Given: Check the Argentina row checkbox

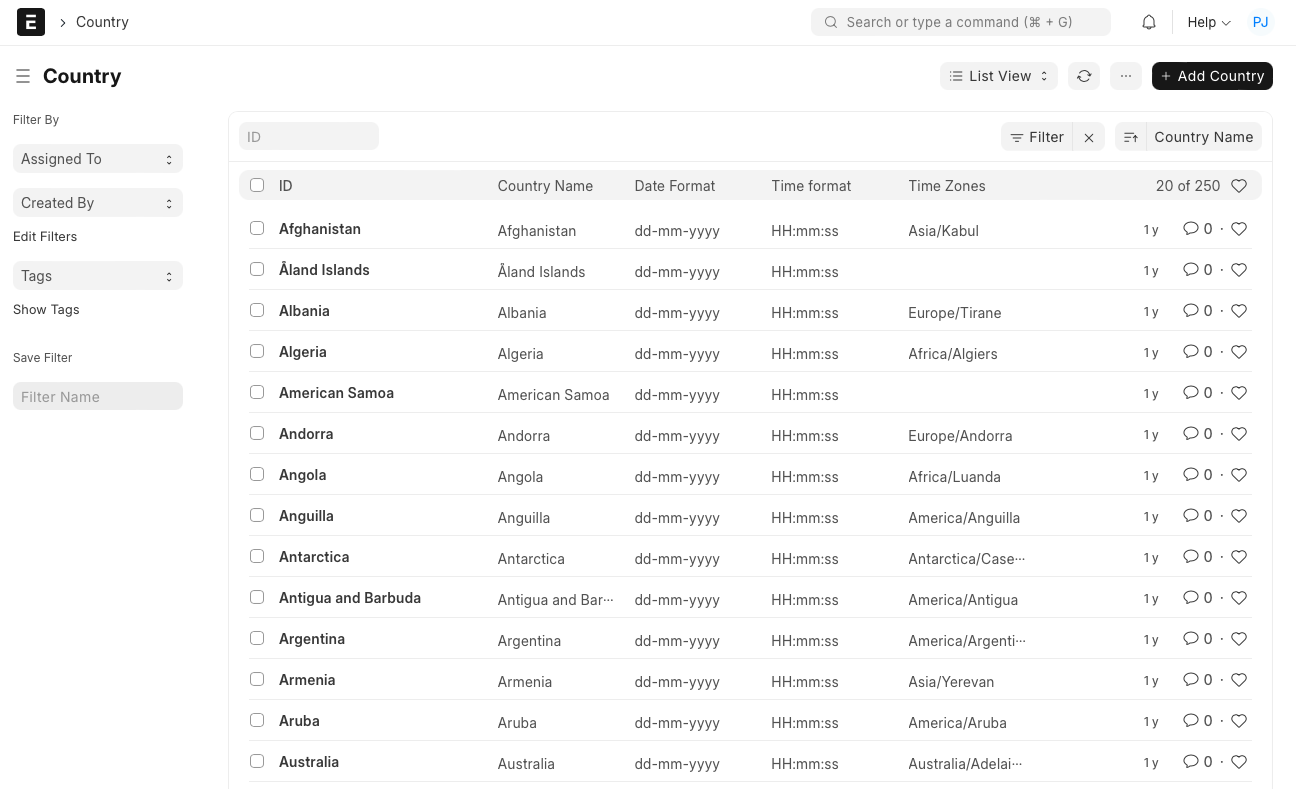Looking at the screenshot, I should (x=257, y=638).
